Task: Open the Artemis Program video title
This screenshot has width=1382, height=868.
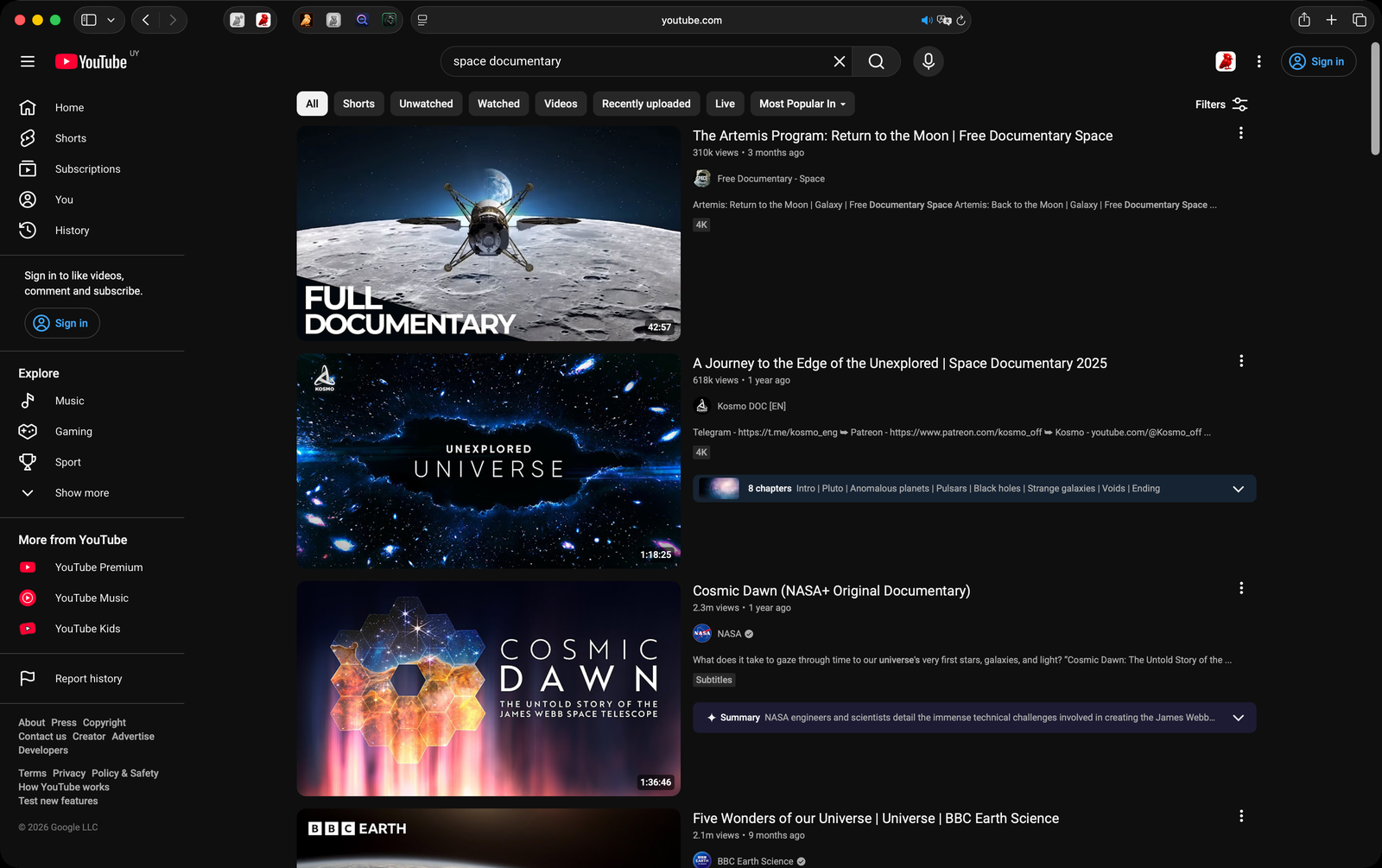Action: tap(903, 136)
